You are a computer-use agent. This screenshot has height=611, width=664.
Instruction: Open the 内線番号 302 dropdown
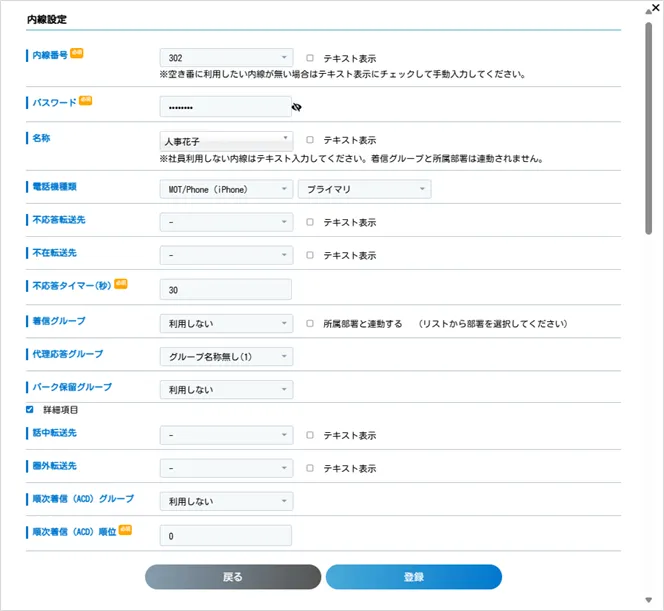coord(226,59)
